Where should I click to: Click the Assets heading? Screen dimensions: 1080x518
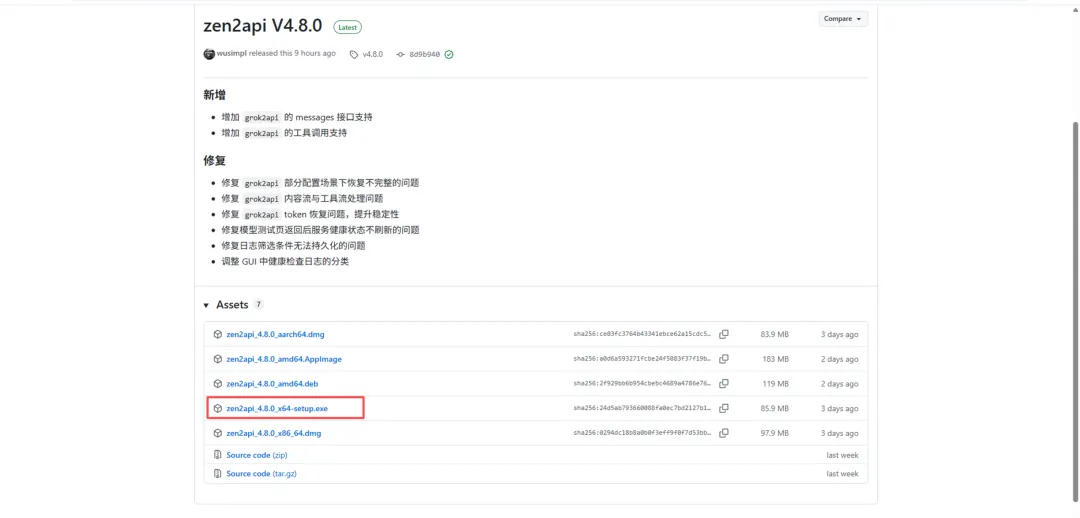pos(232,305)
